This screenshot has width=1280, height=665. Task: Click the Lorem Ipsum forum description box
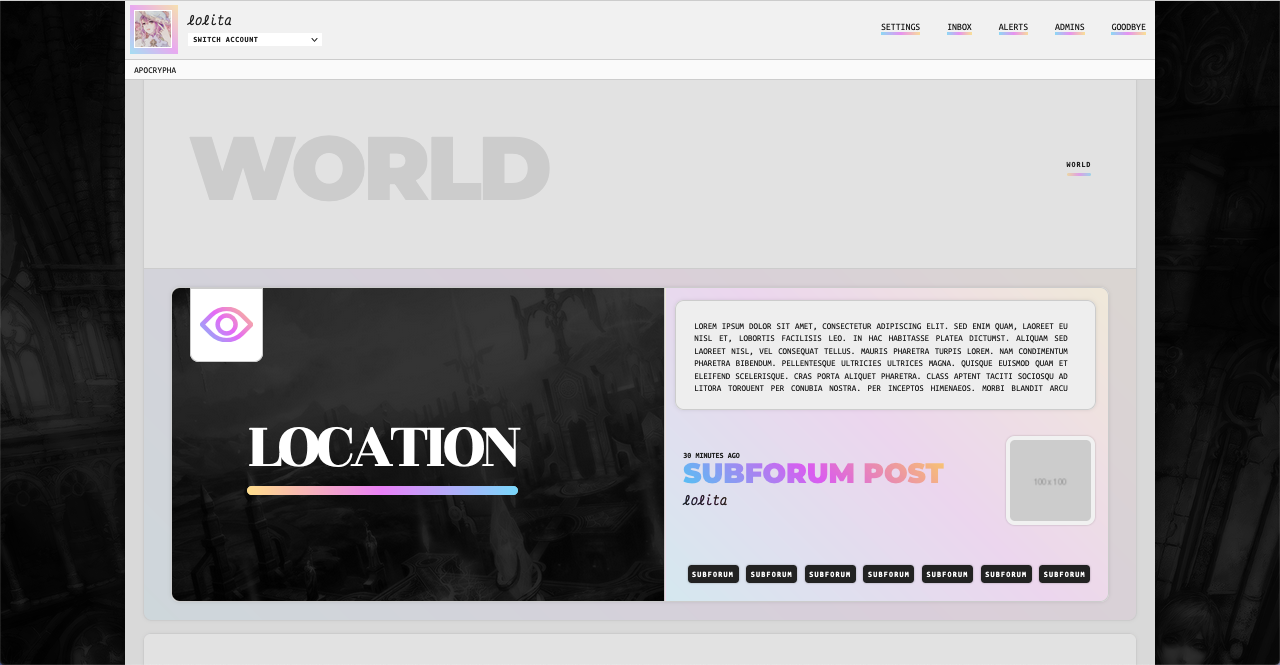885,355
